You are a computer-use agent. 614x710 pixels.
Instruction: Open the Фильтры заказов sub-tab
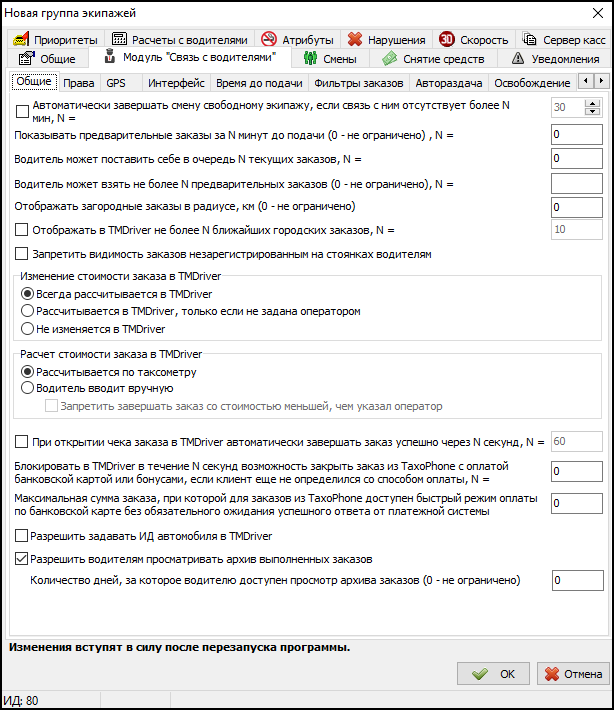point(359,83)
